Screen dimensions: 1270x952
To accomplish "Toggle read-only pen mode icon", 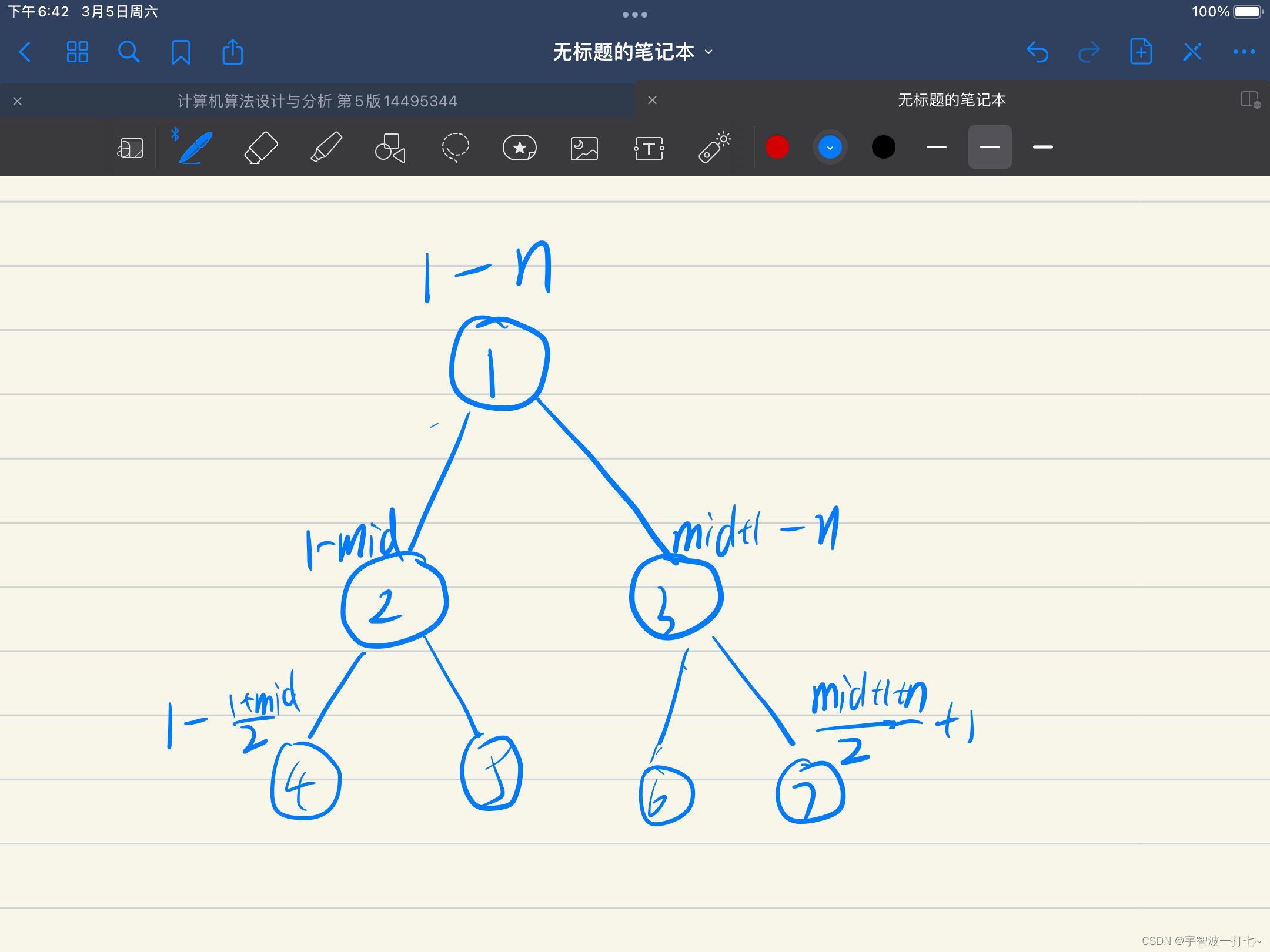I will pyautogui.click(x=1192, y=52).
